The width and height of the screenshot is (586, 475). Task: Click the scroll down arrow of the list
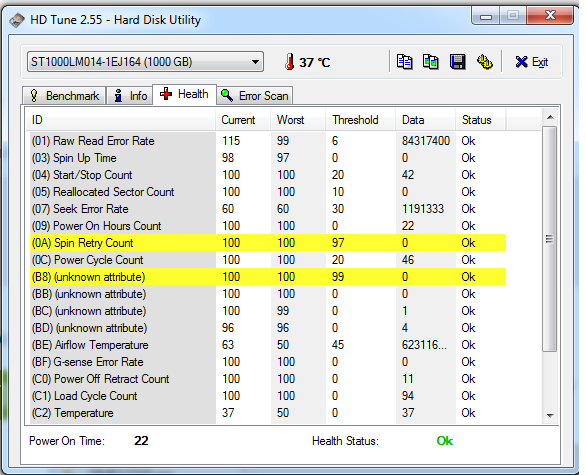point(550,416)
